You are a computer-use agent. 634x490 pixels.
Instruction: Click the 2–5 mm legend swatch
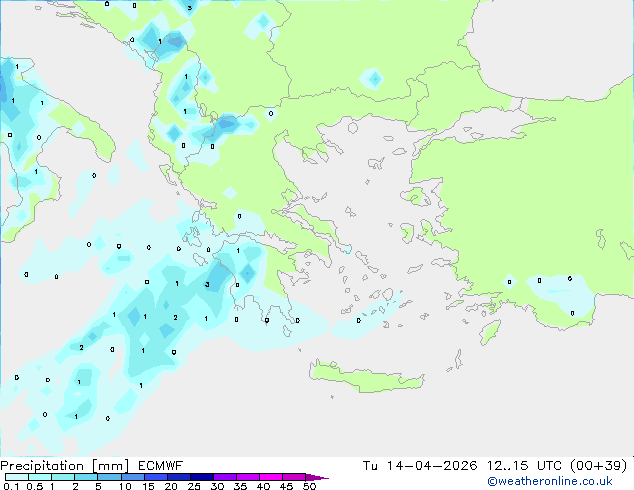[x=86, y=477]
